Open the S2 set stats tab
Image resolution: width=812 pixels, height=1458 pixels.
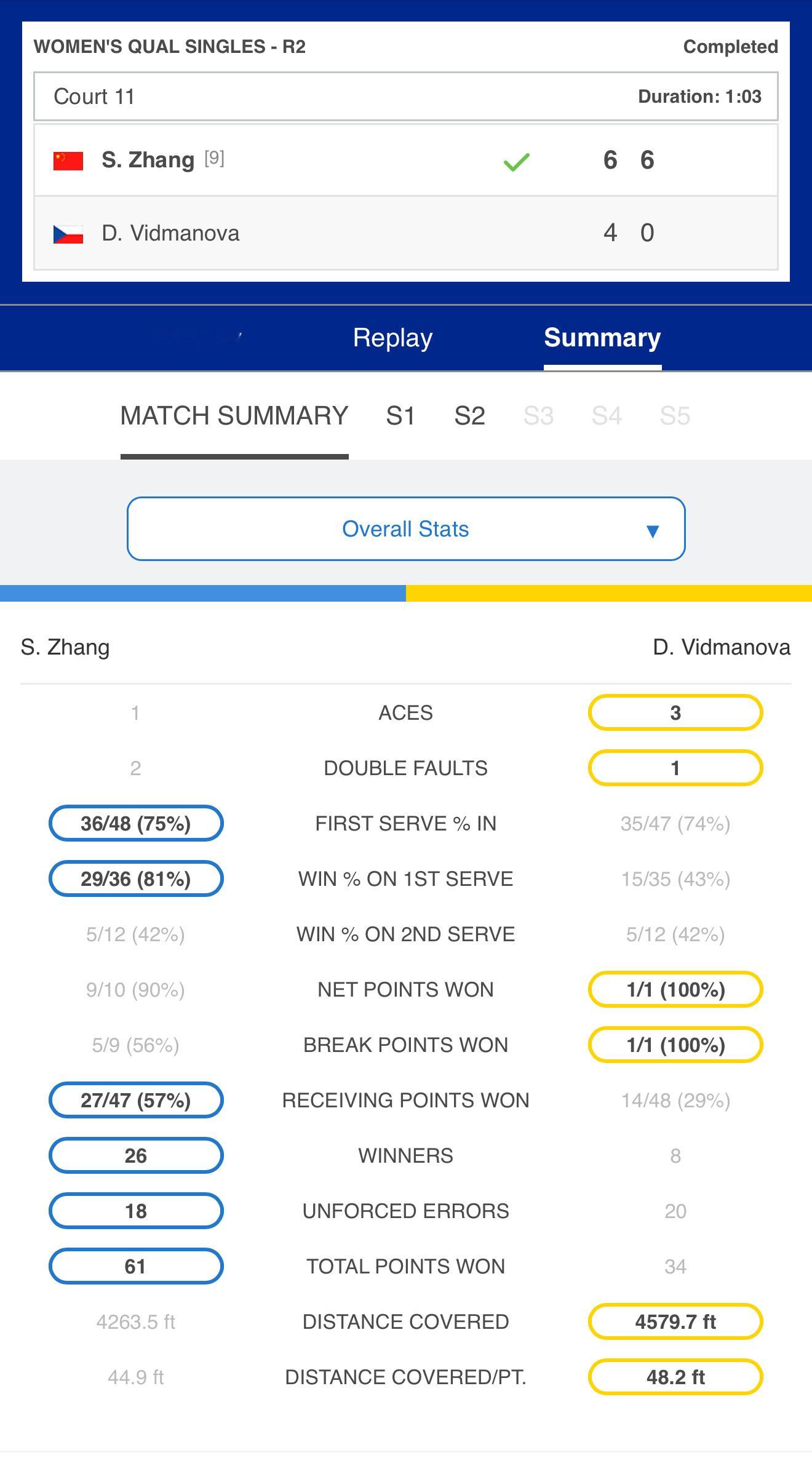click(469, 416)
